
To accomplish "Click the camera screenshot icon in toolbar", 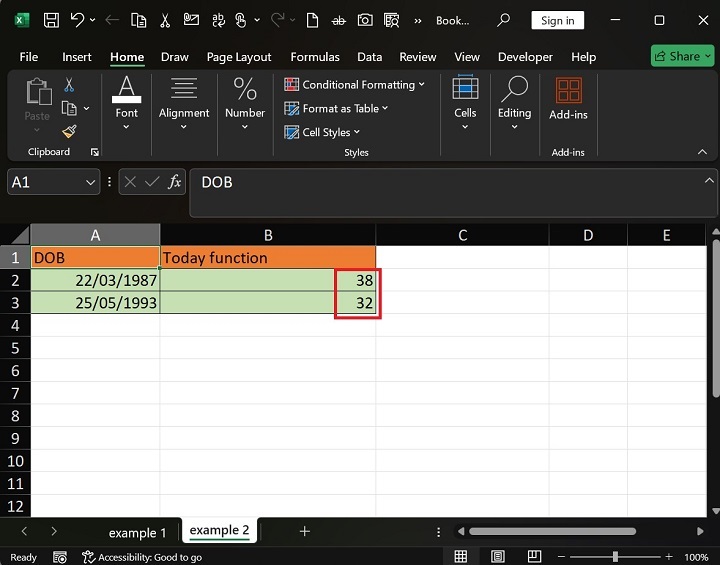I will [x=365, y=20].
